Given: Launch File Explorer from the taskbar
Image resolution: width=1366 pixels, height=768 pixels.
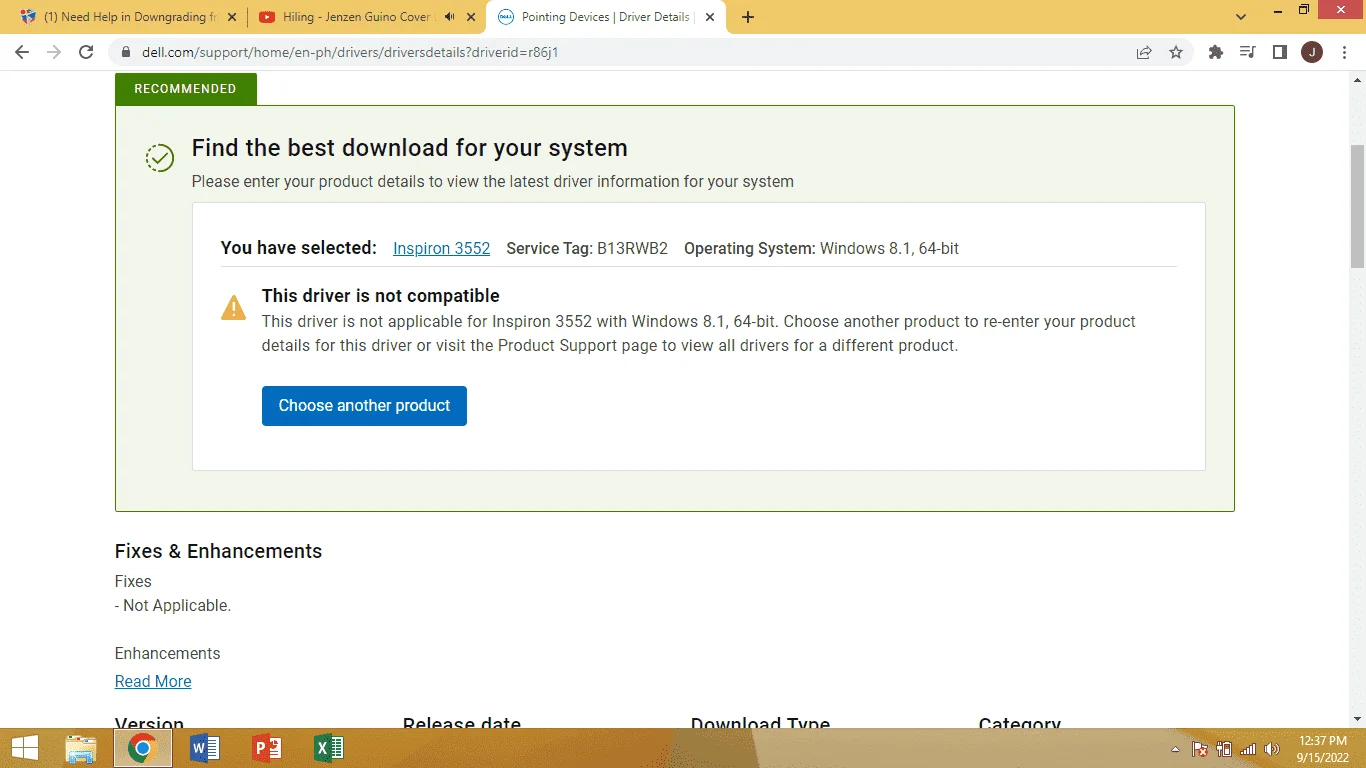Looking at the screenshot, I should [81, 748].
